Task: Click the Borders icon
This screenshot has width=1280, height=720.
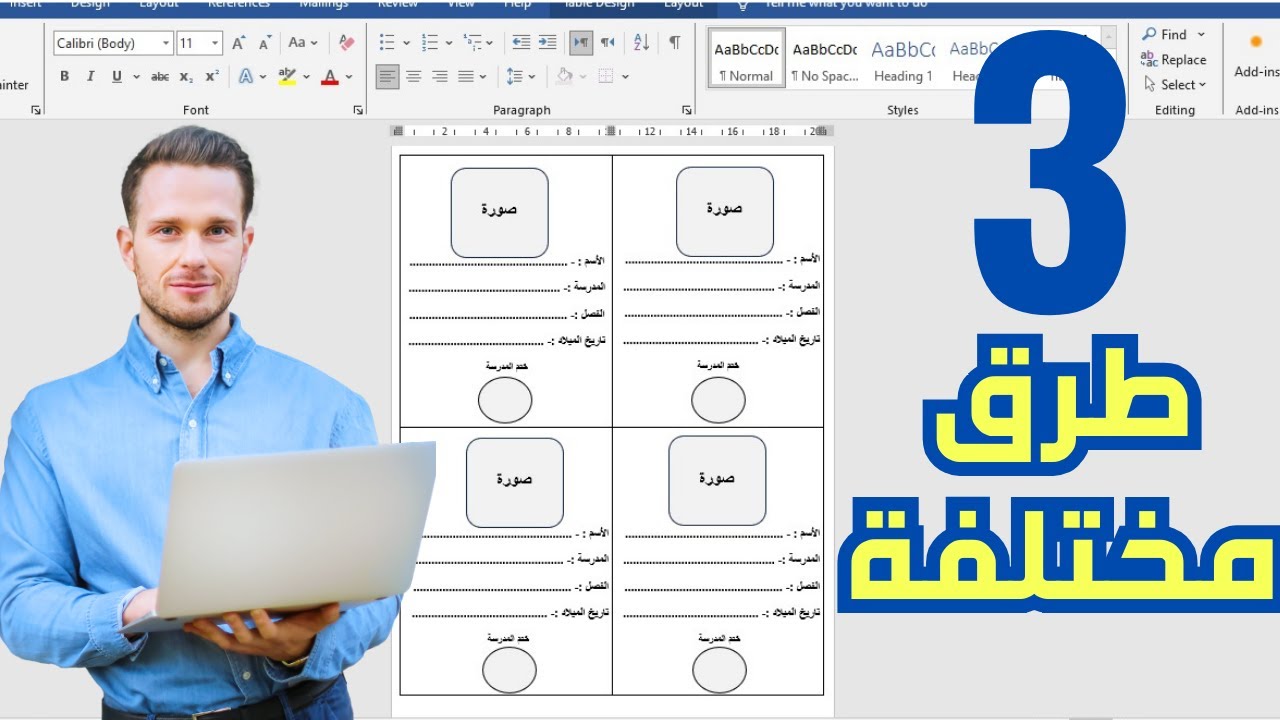Action: (x=606, y=76)
